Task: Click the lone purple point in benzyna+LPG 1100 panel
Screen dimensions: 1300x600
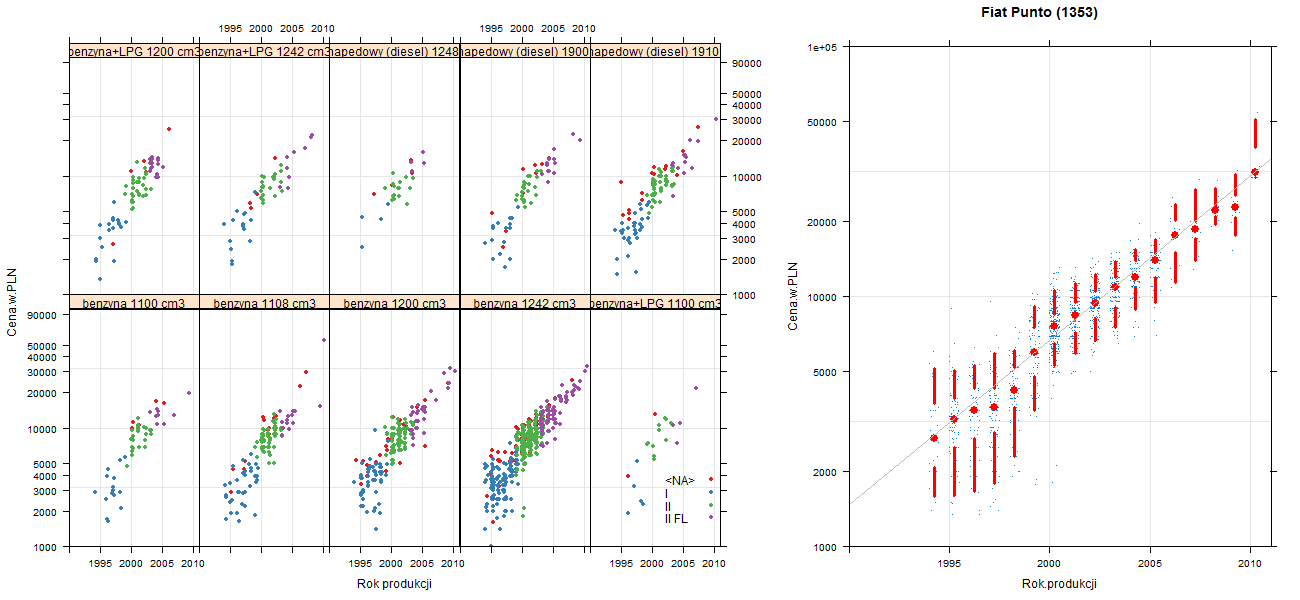Action: tap(695, 388)
